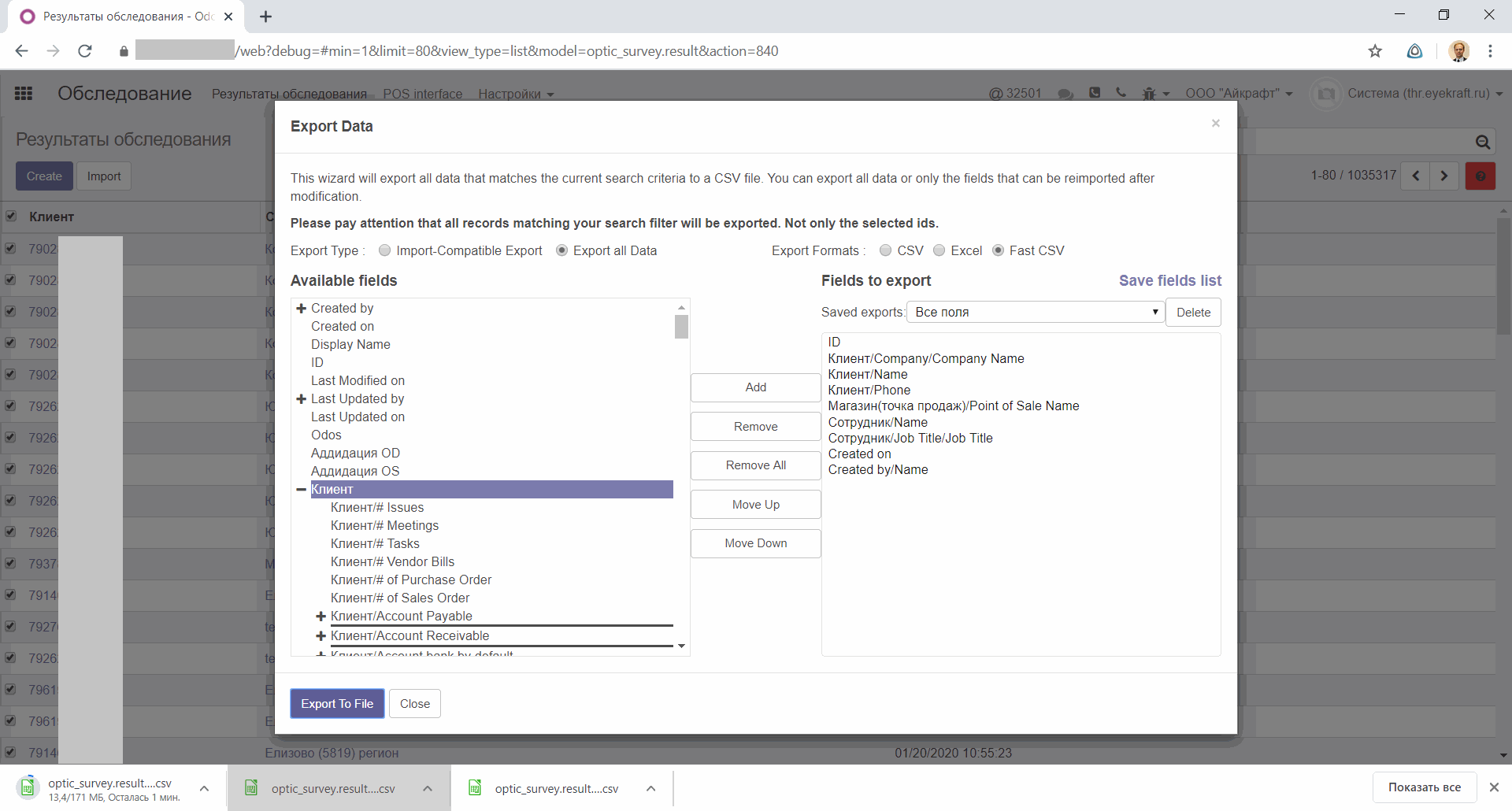
Task: Select Import-Compatible Export radio button
Action: click(384, 250)
